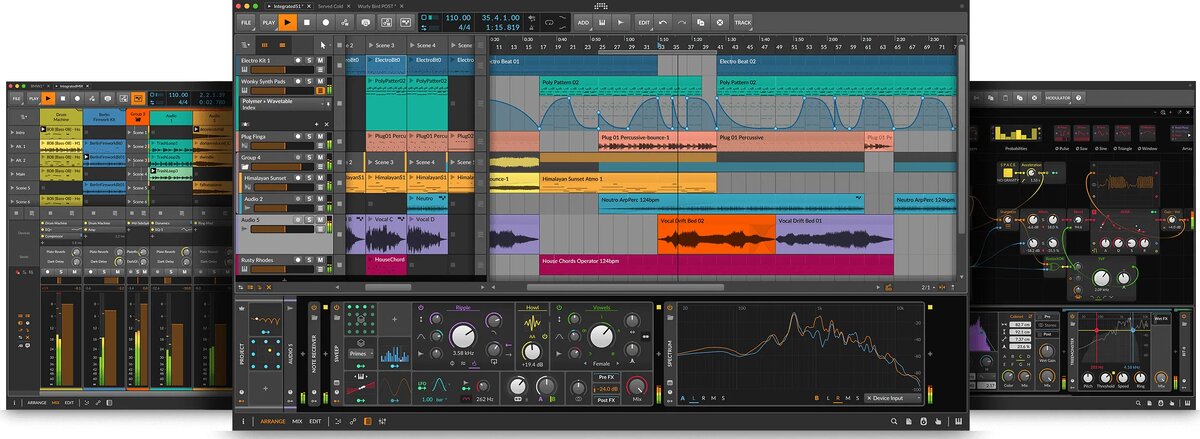Click the Howl waveform icon in the device panel
Image resolution: width=1200 pixels, height=439 pixels.
coord(532,323)
